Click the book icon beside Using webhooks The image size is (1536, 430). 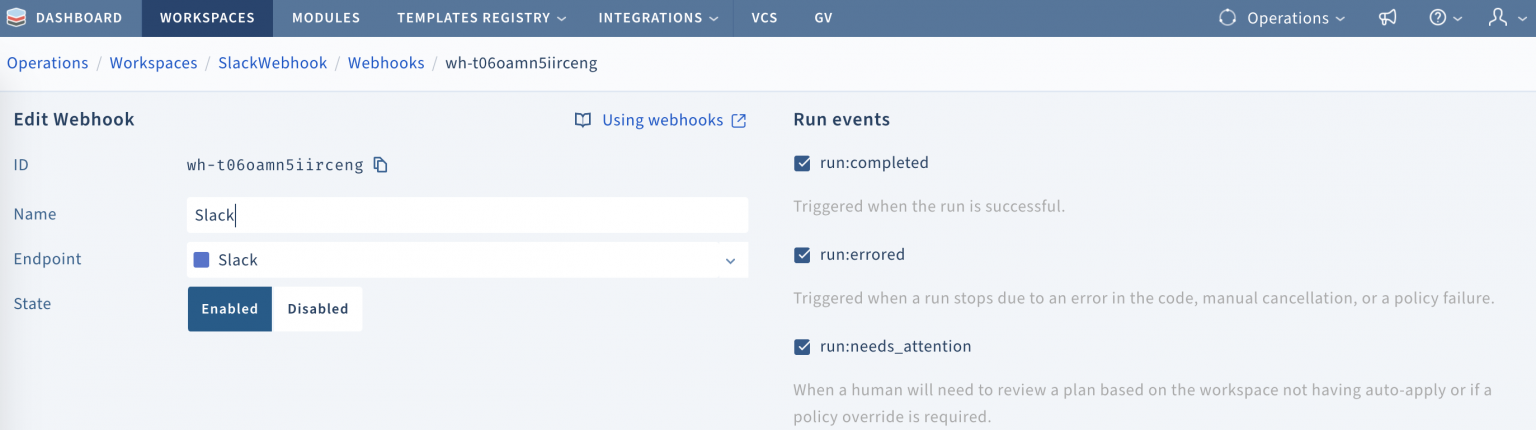pos(583,120)
